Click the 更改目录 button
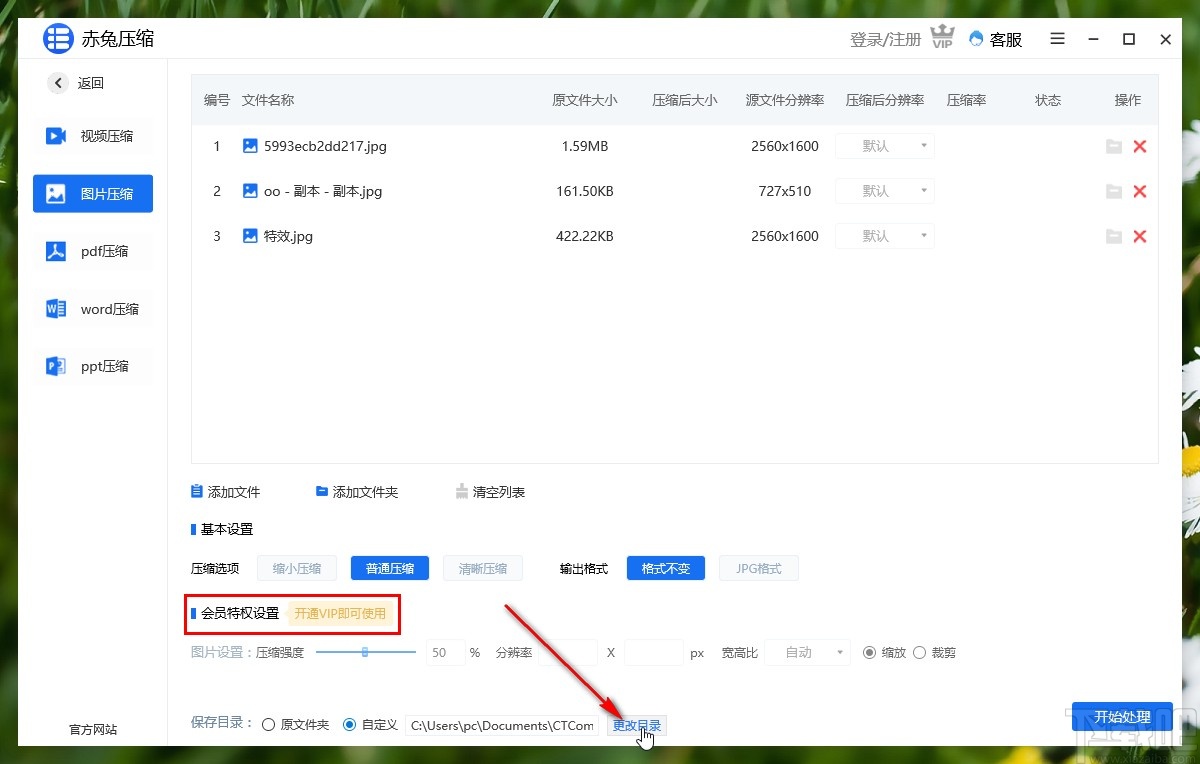Viewport: 1200px width, 764px height. 636,726
